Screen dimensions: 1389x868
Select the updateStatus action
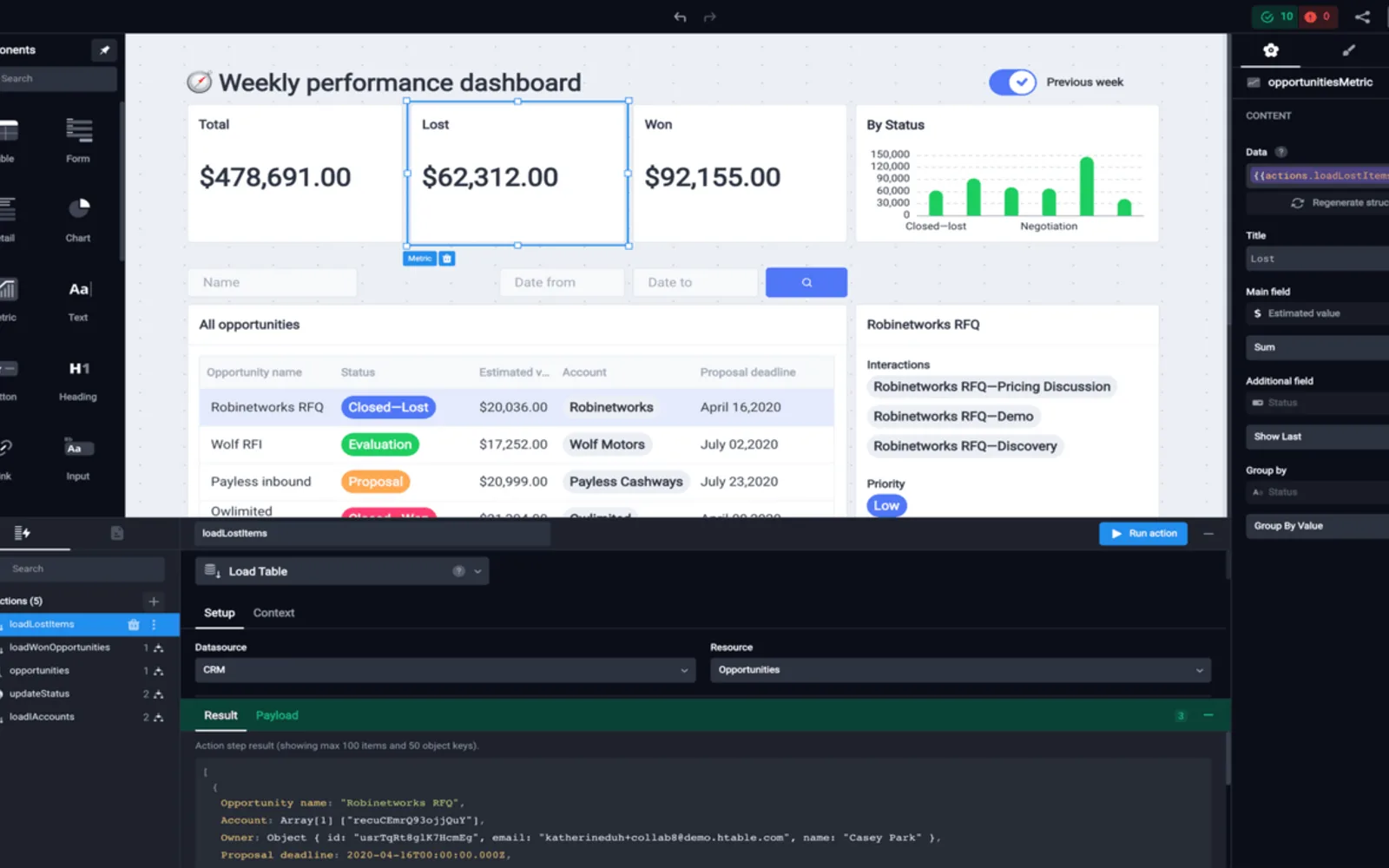(x=40, y=694)
